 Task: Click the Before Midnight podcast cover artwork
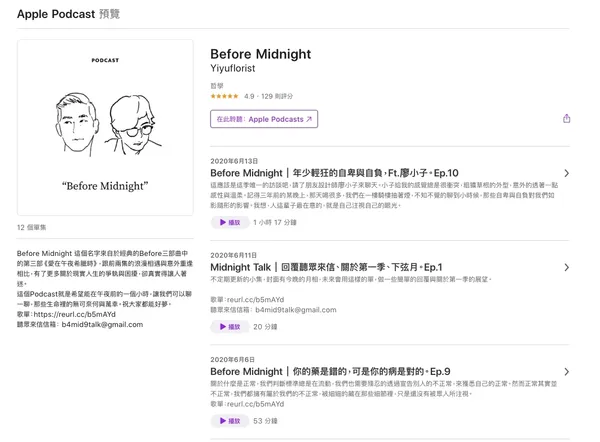(105, 127)
